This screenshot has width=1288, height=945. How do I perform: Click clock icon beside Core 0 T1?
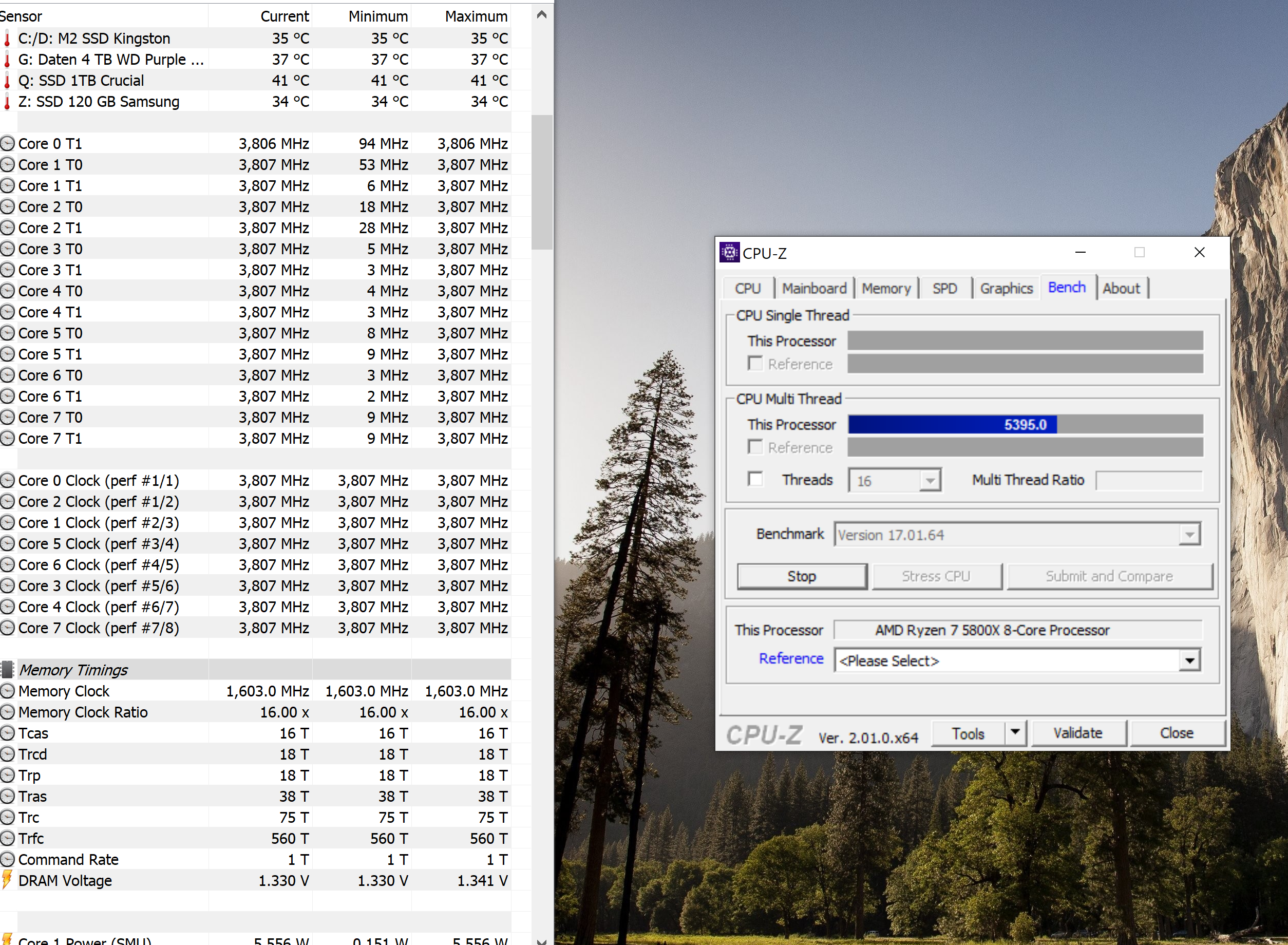[7, 144]
